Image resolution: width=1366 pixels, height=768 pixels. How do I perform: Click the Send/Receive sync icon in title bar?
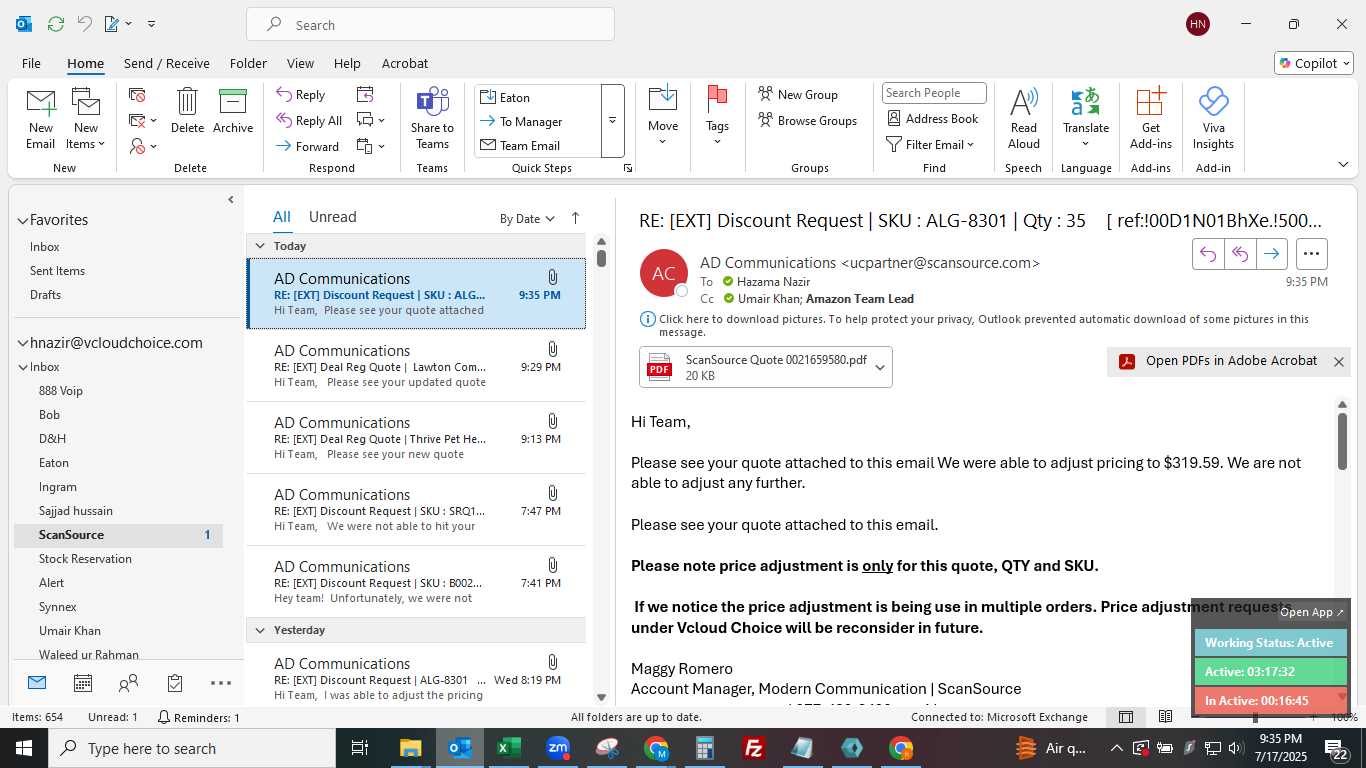coord(56,24)
